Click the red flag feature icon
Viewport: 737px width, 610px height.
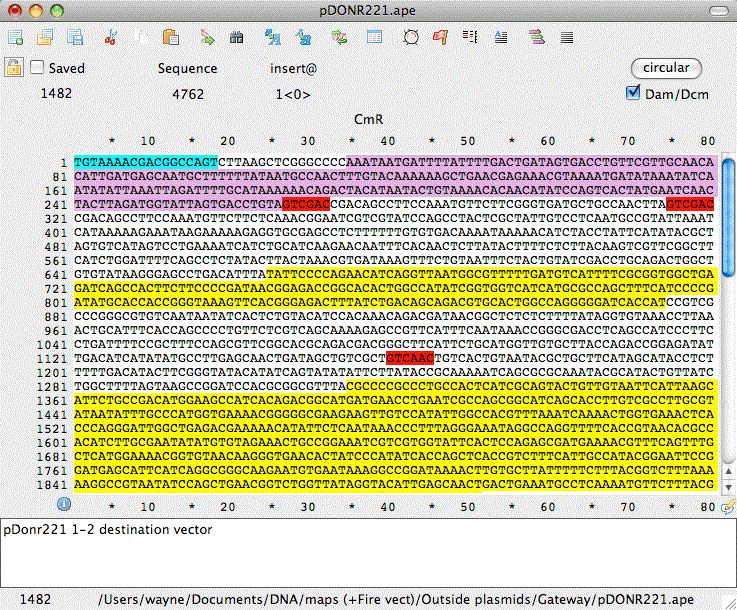tap(440, 39)
